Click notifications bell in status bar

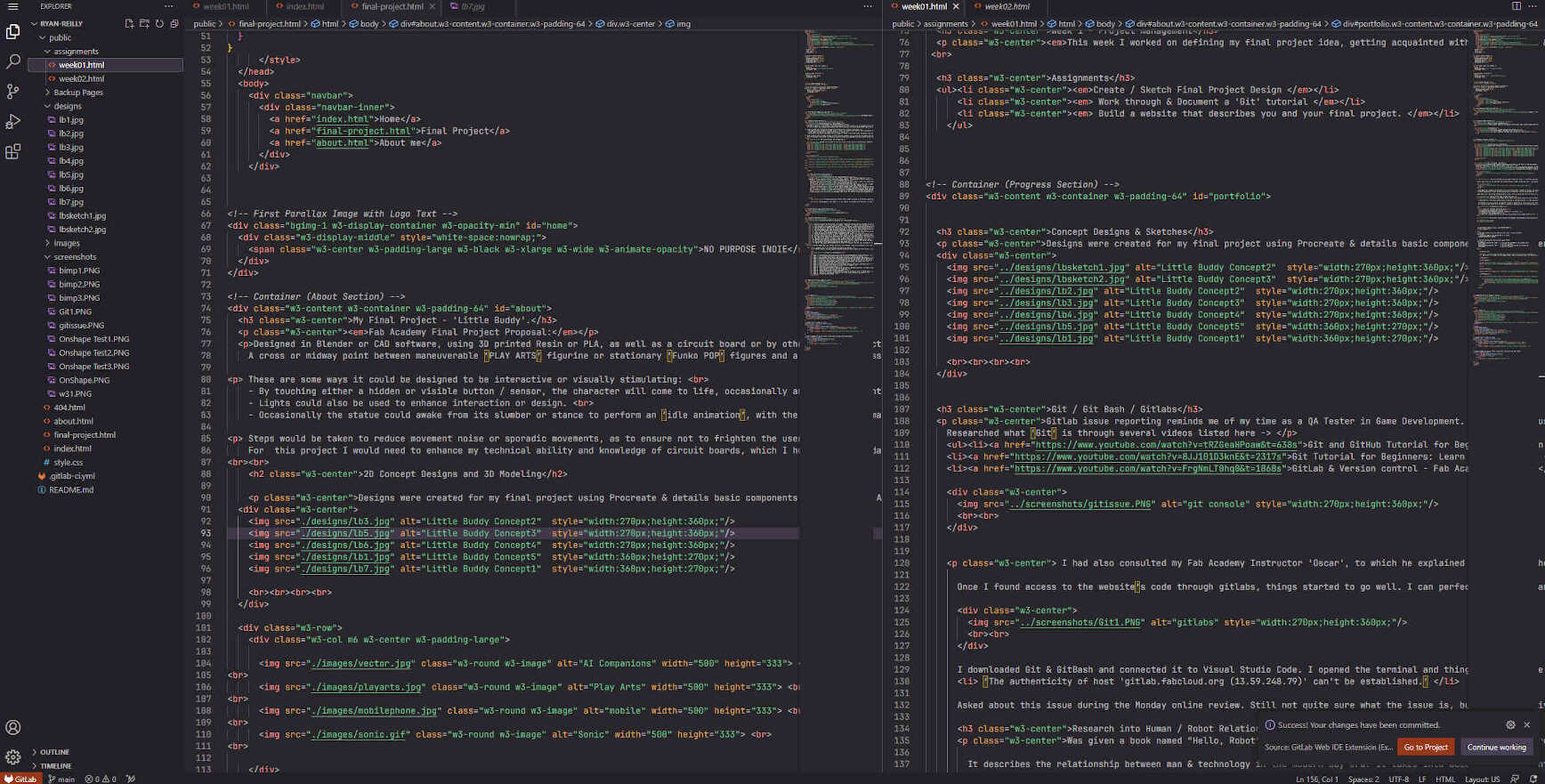tap(1533, 779)
